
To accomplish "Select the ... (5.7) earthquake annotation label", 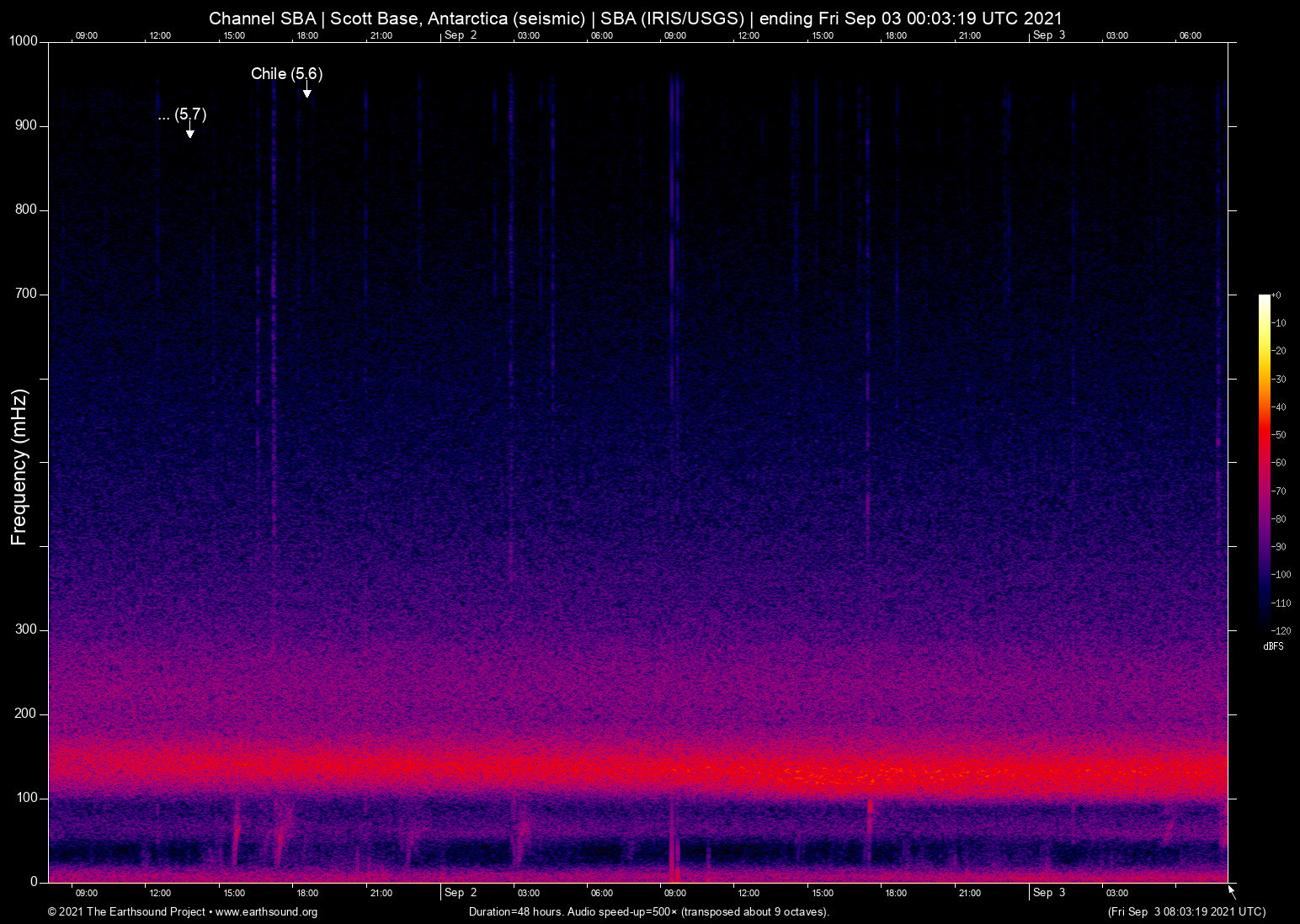I will (182, 114).
